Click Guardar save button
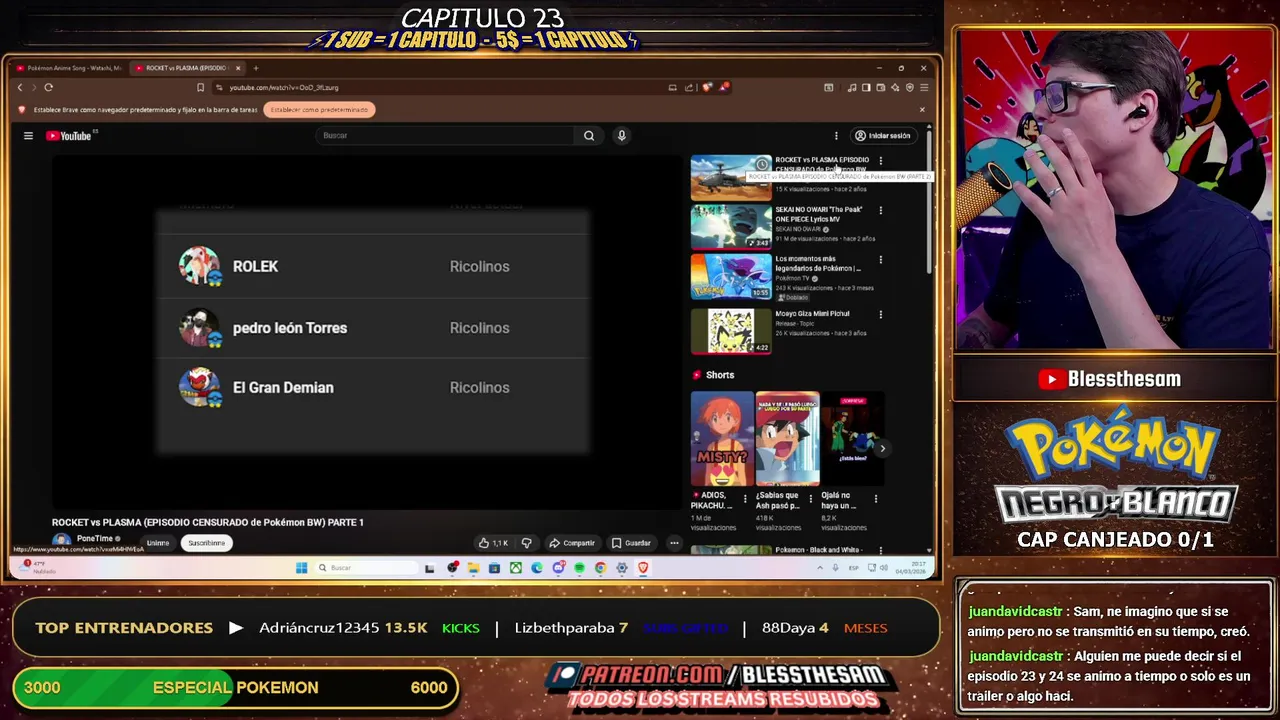The image size is (1280, 720). point(631,543)
